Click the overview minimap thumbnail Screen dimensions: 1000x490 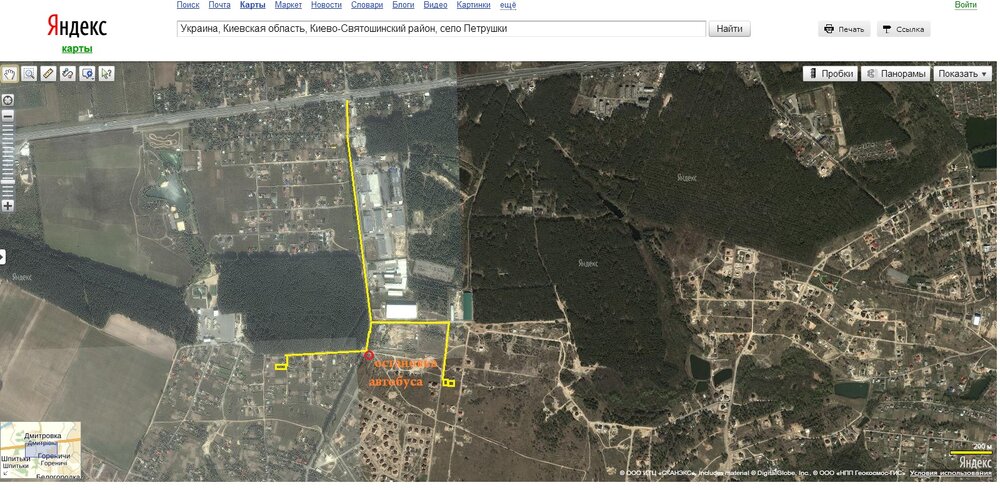(x=41, y=450)
